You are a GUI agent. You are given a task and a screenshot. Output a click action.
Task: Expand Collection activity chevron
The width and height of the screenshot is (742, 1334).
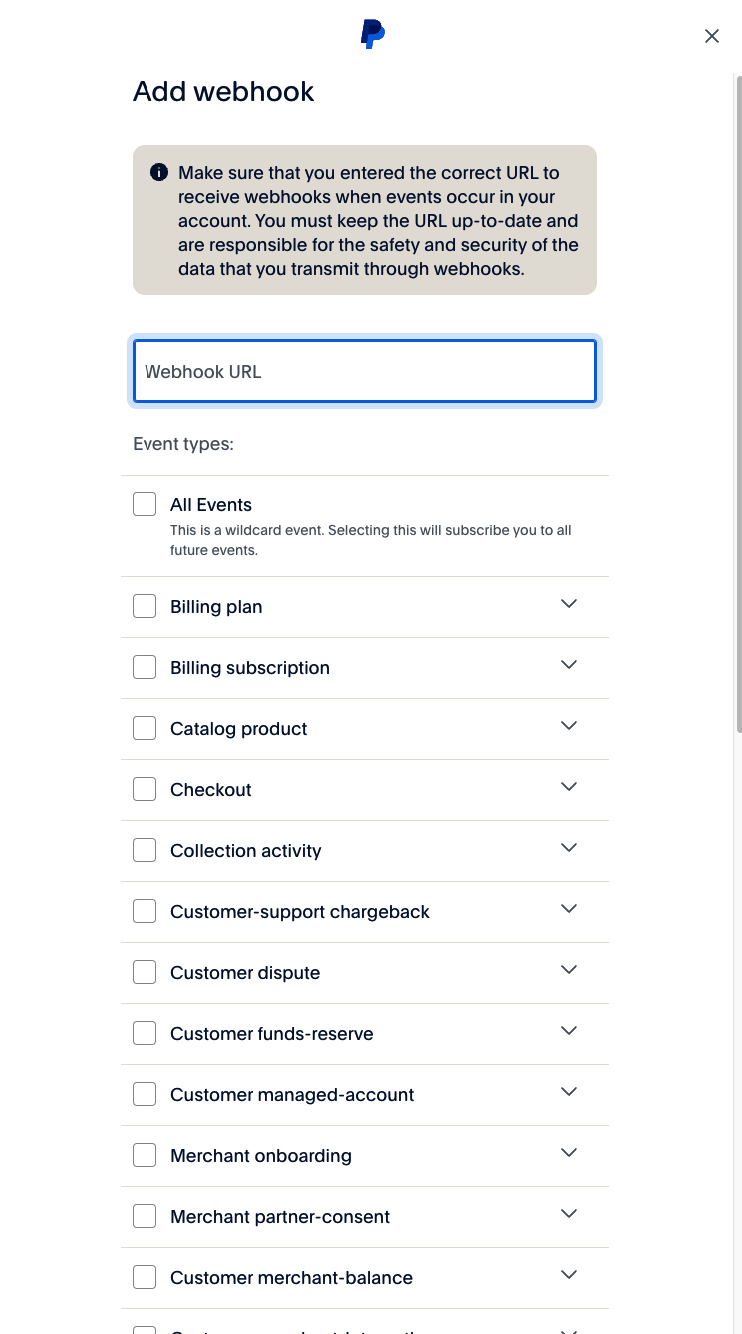569,848
